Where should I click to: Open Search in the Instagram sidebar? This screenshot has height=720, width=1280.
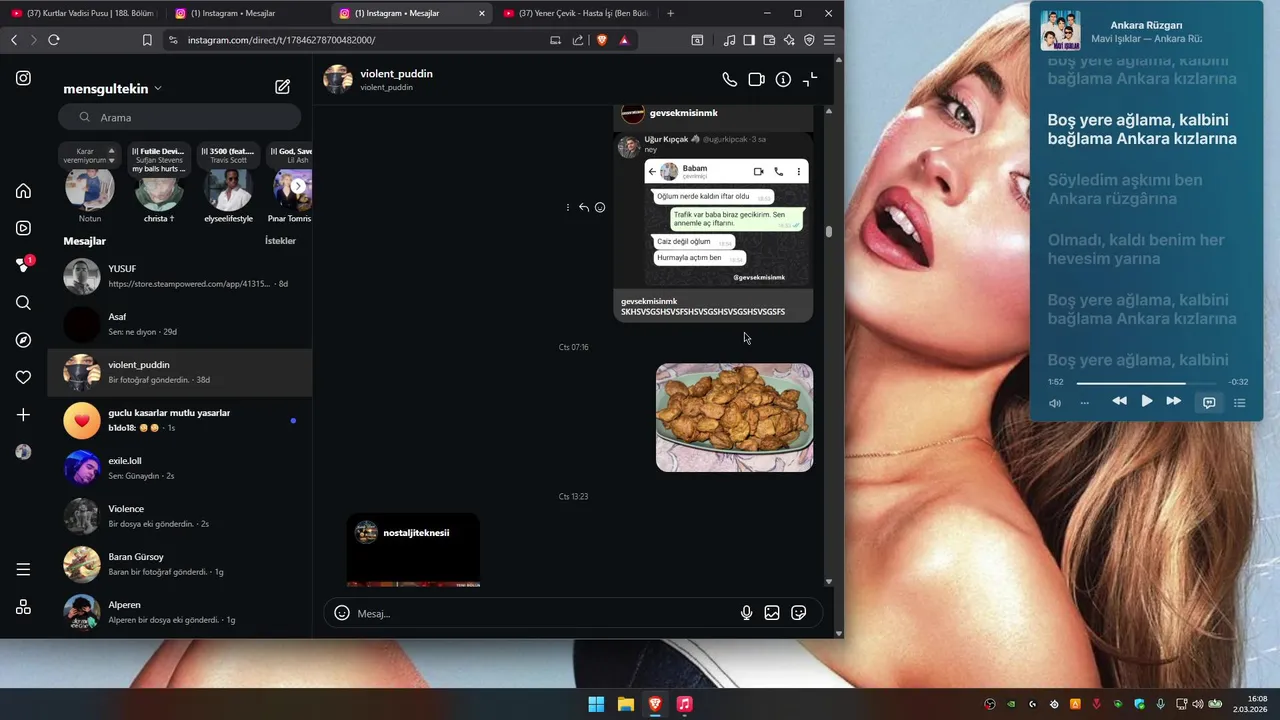point(23,303)
